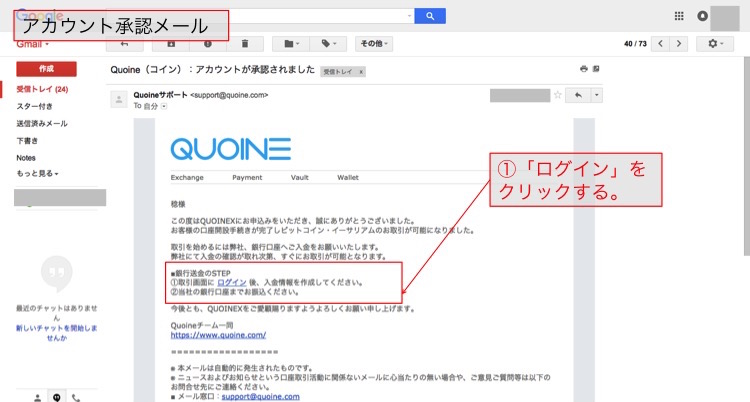750x402 pixels.
Task: Report this email as spam
Action: [208, 44]
